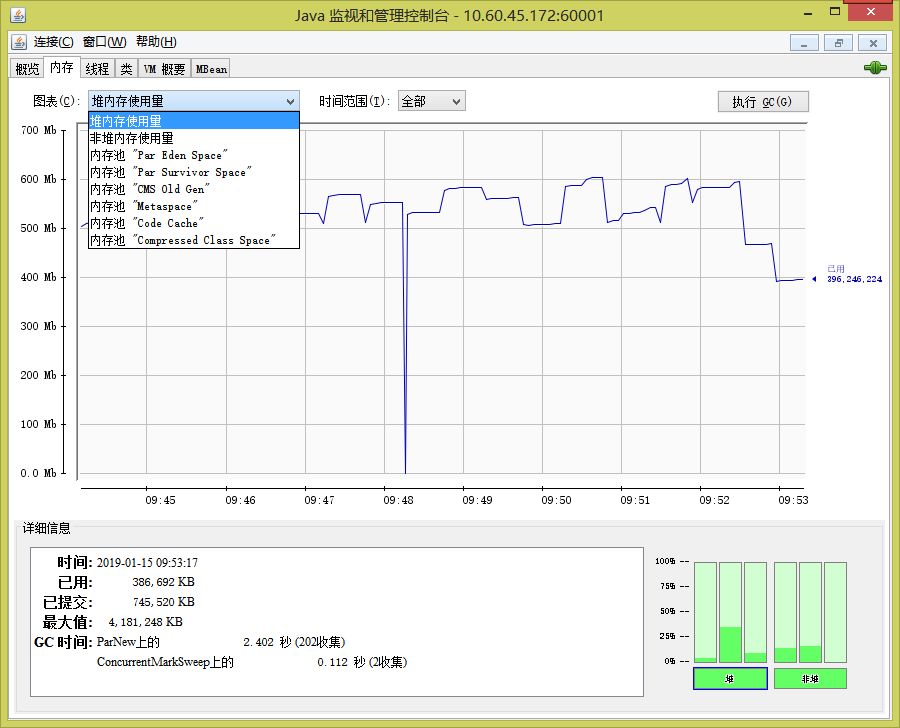
Task: Click the 700 Mb axis label
Action: [38, 130]
